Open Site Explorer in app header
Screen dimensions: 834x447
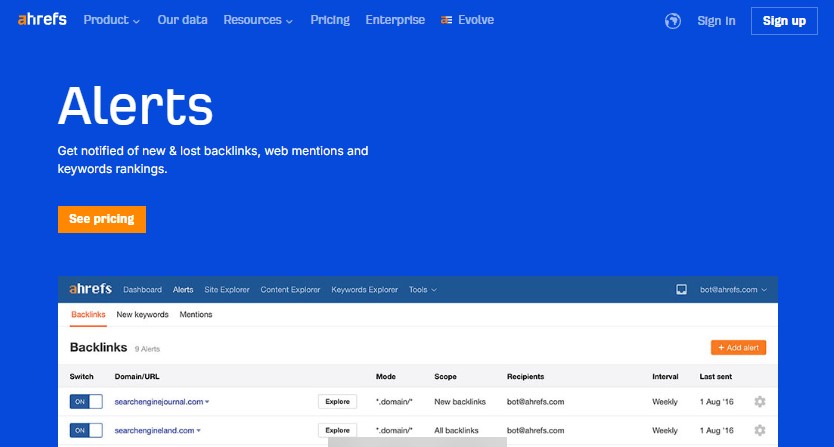[227, 289]
